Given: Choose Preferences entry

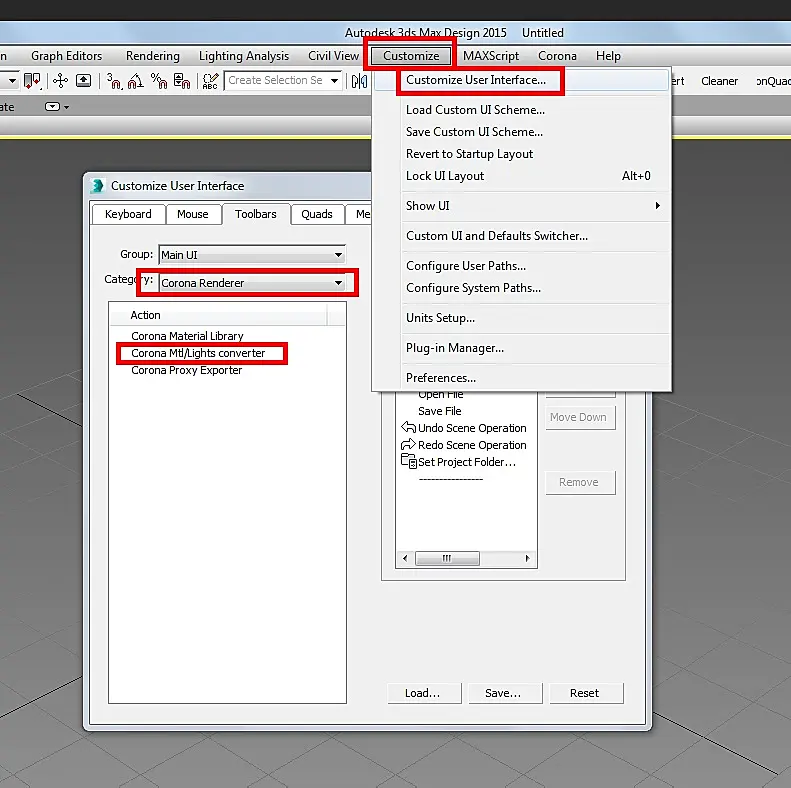Looking at the screenshot, I should click(522, 378).
